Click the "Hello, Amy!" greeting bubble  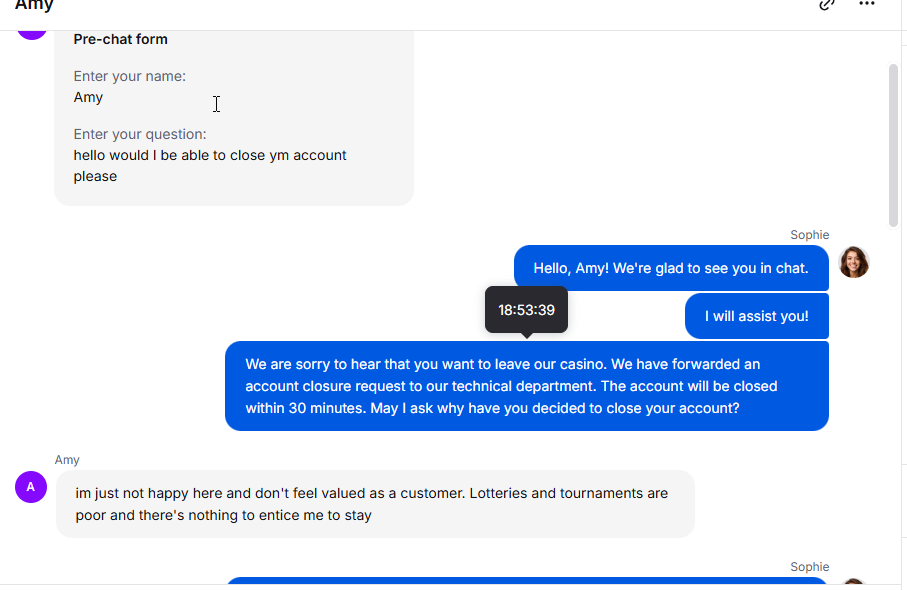[671, 268]
